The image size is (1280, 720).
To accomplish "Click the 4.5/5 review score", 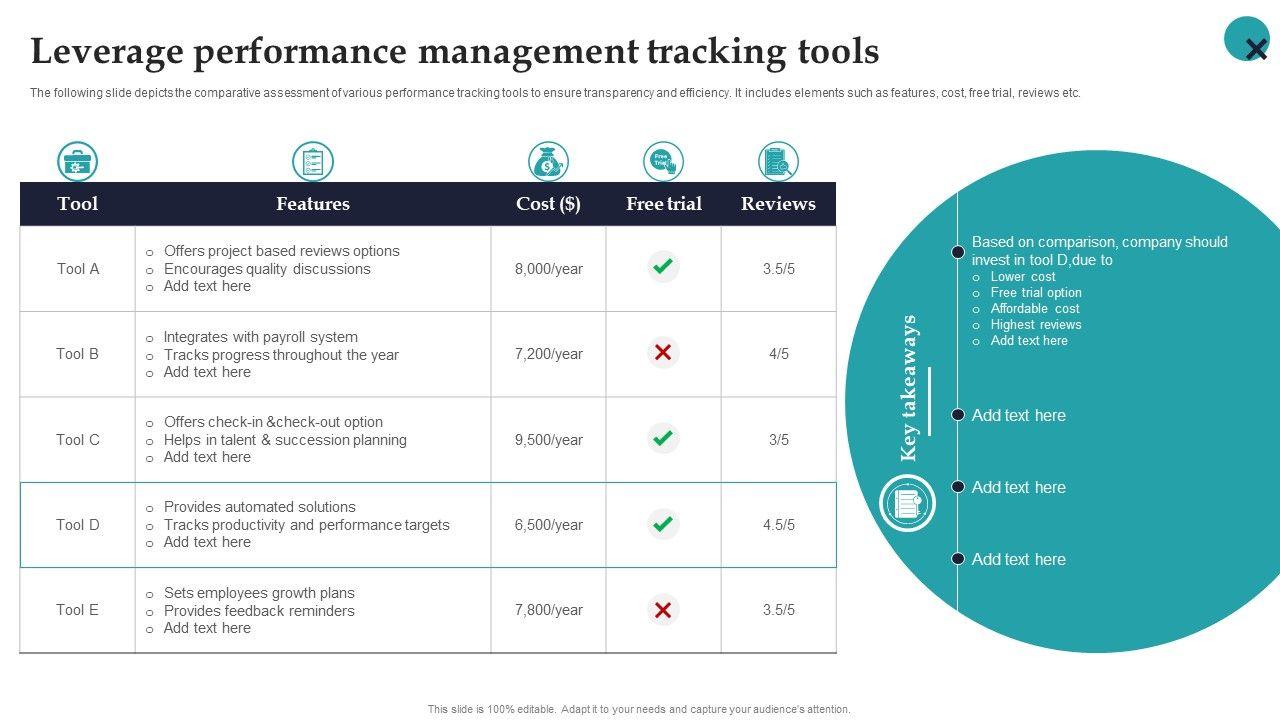I will (779, 525).
